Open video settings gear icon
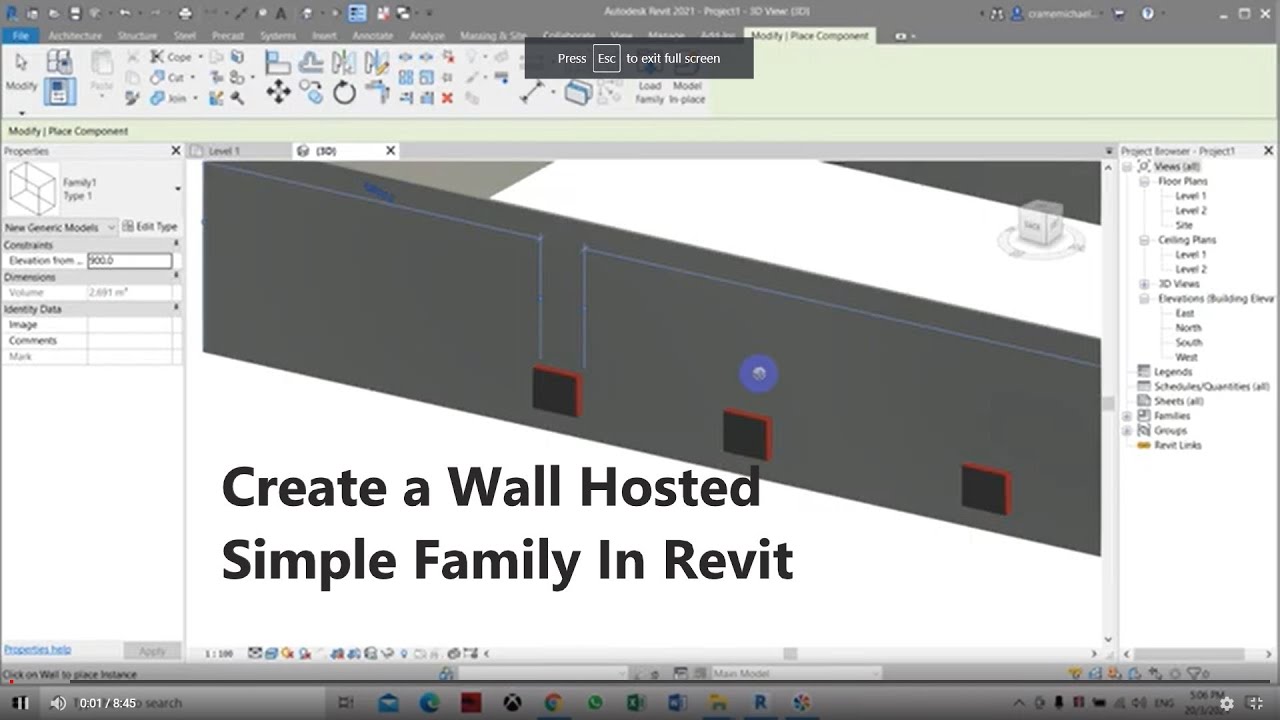Screen dimensions: 1280x720 tap(1226, 703)
